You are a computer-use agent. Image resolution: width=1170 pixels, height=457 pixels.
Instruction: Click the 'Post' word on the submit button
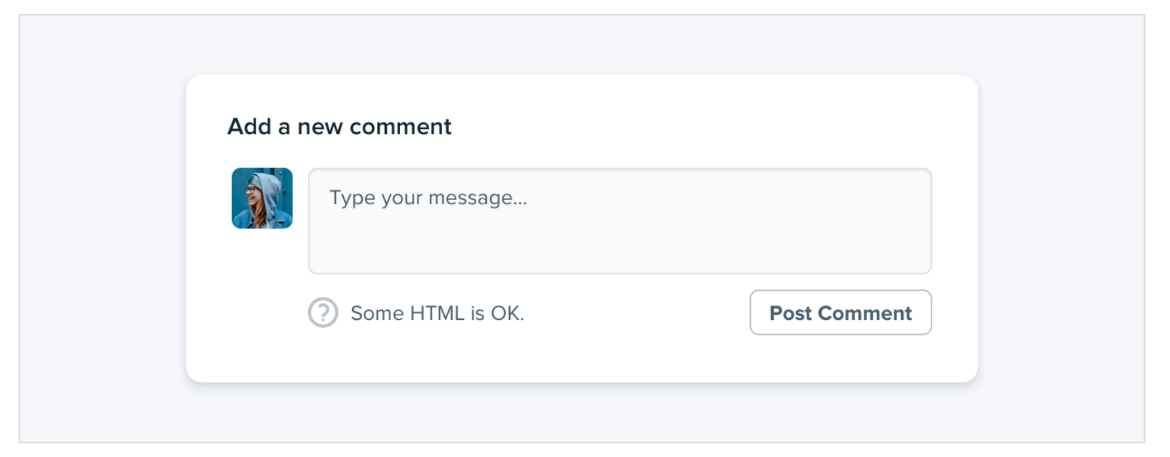click(790, 313)
